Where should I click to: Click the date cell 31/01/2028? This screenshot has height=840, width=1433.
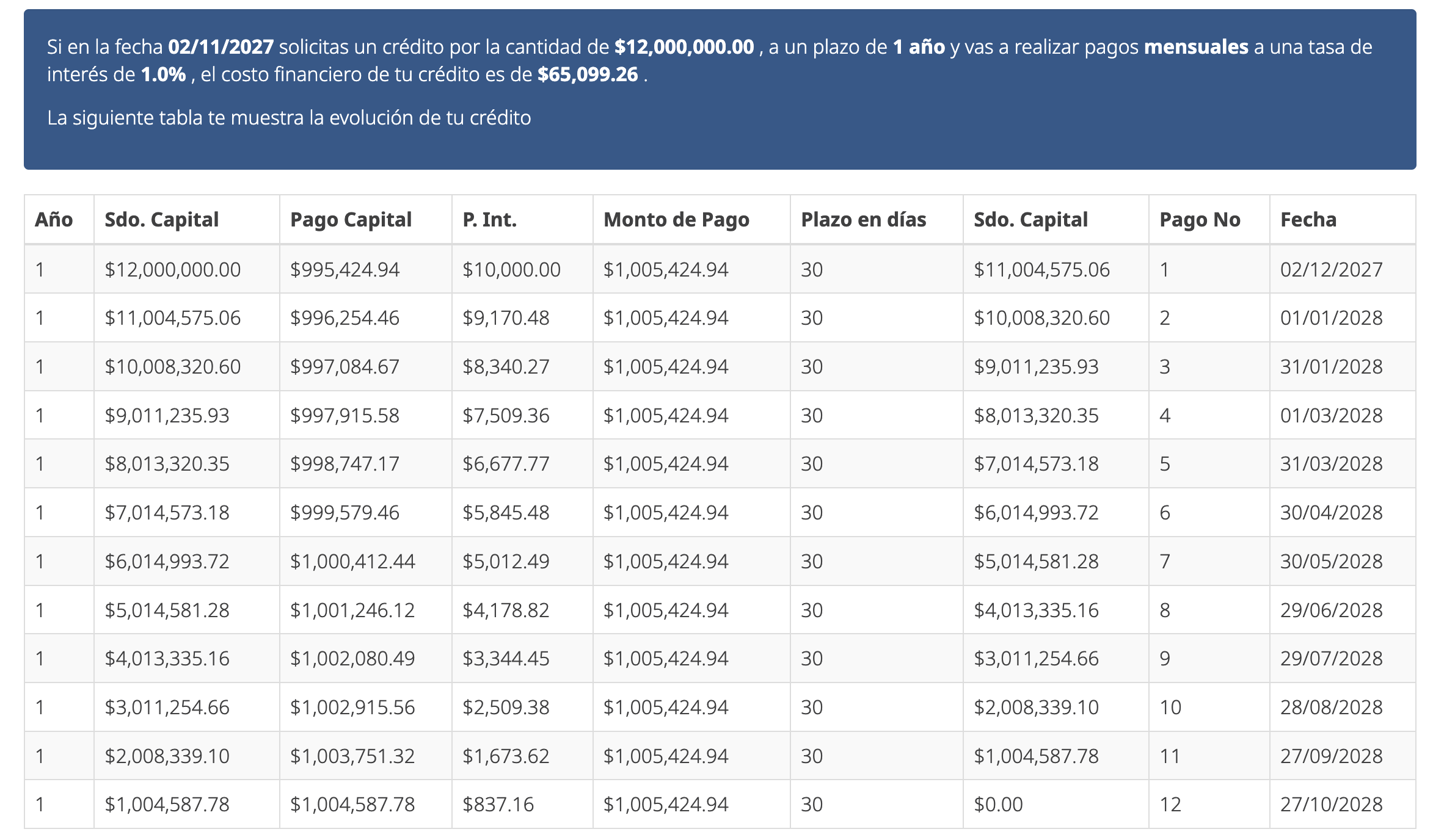click(1343, 366)
